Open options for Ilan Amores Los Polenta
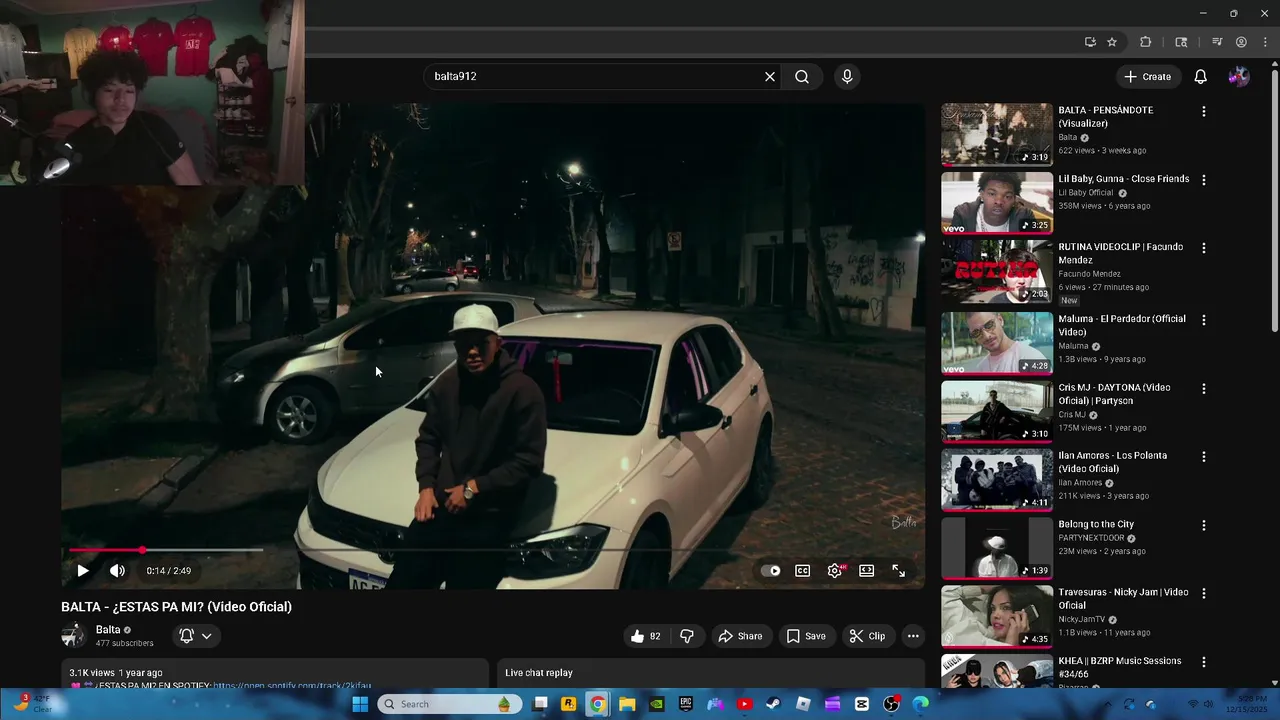Image resolution: width=1280 pixels, height=720 pixels. tap(1204, 457)
